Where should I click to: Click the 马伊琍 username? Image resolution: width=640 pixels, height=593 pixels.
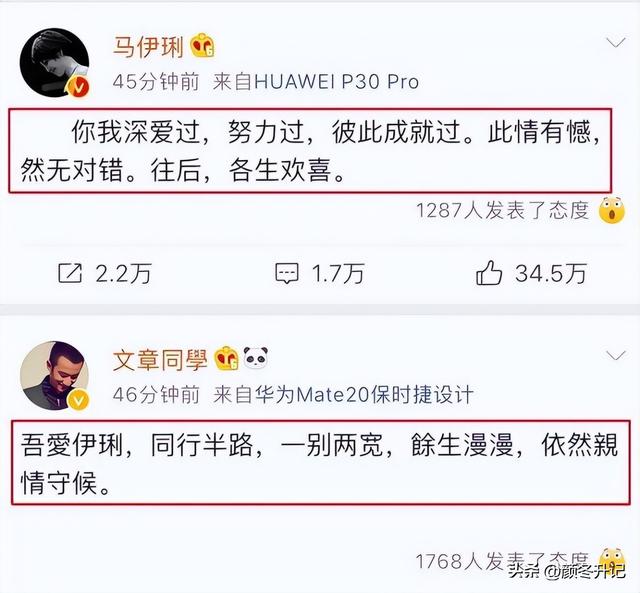tap(148, 47)
